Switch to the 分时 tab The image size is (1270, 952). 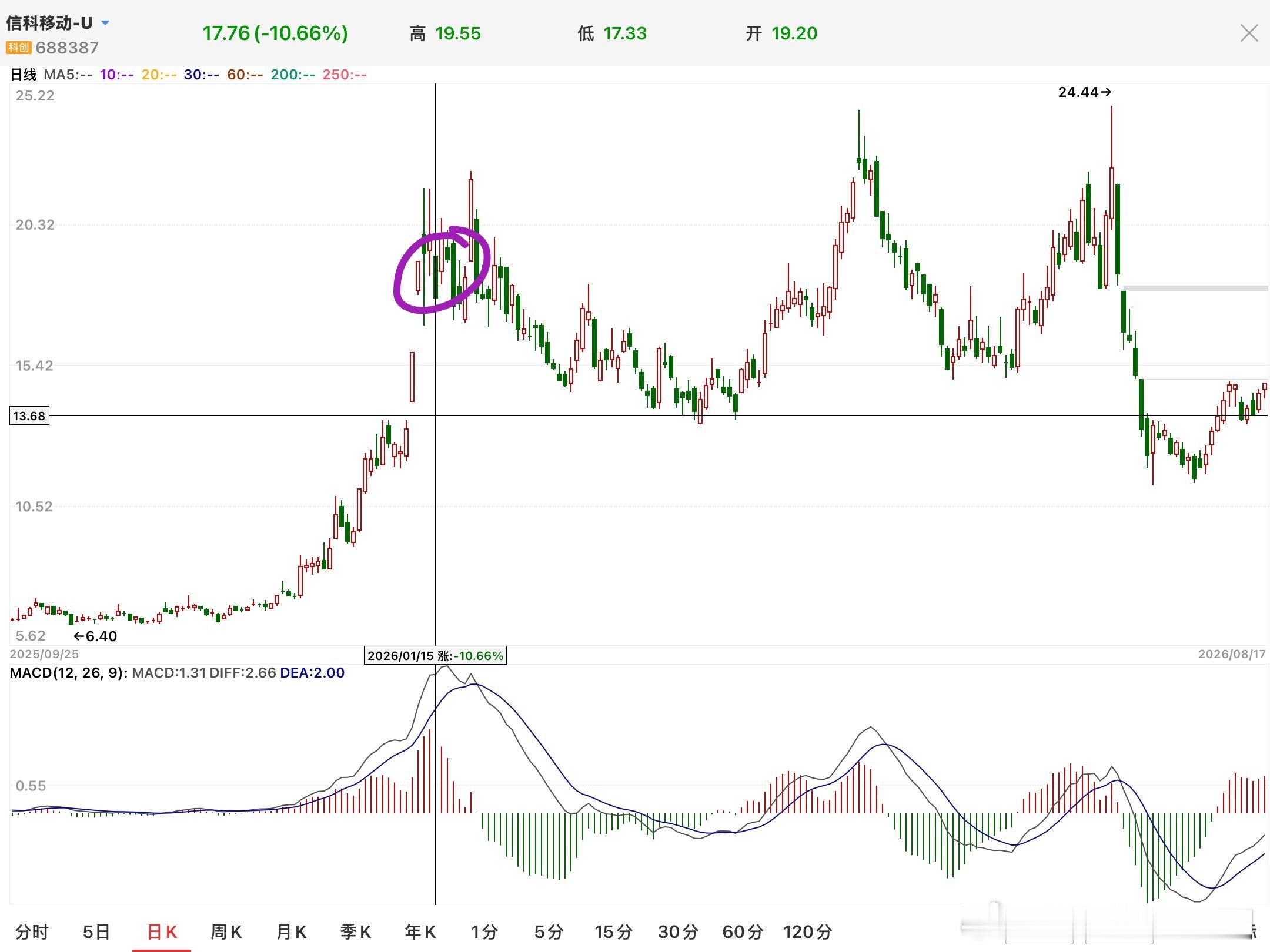pos(32,931)
